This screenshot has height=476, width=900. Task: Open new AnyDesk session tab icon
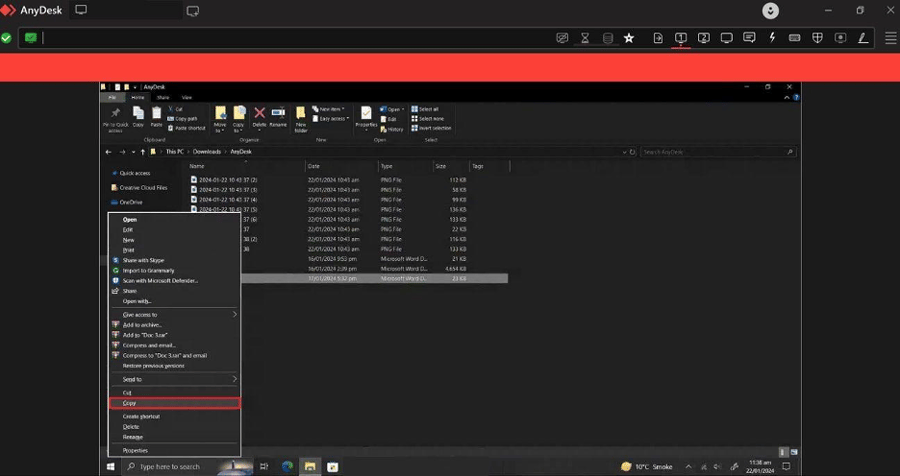[x=193, y=10]
